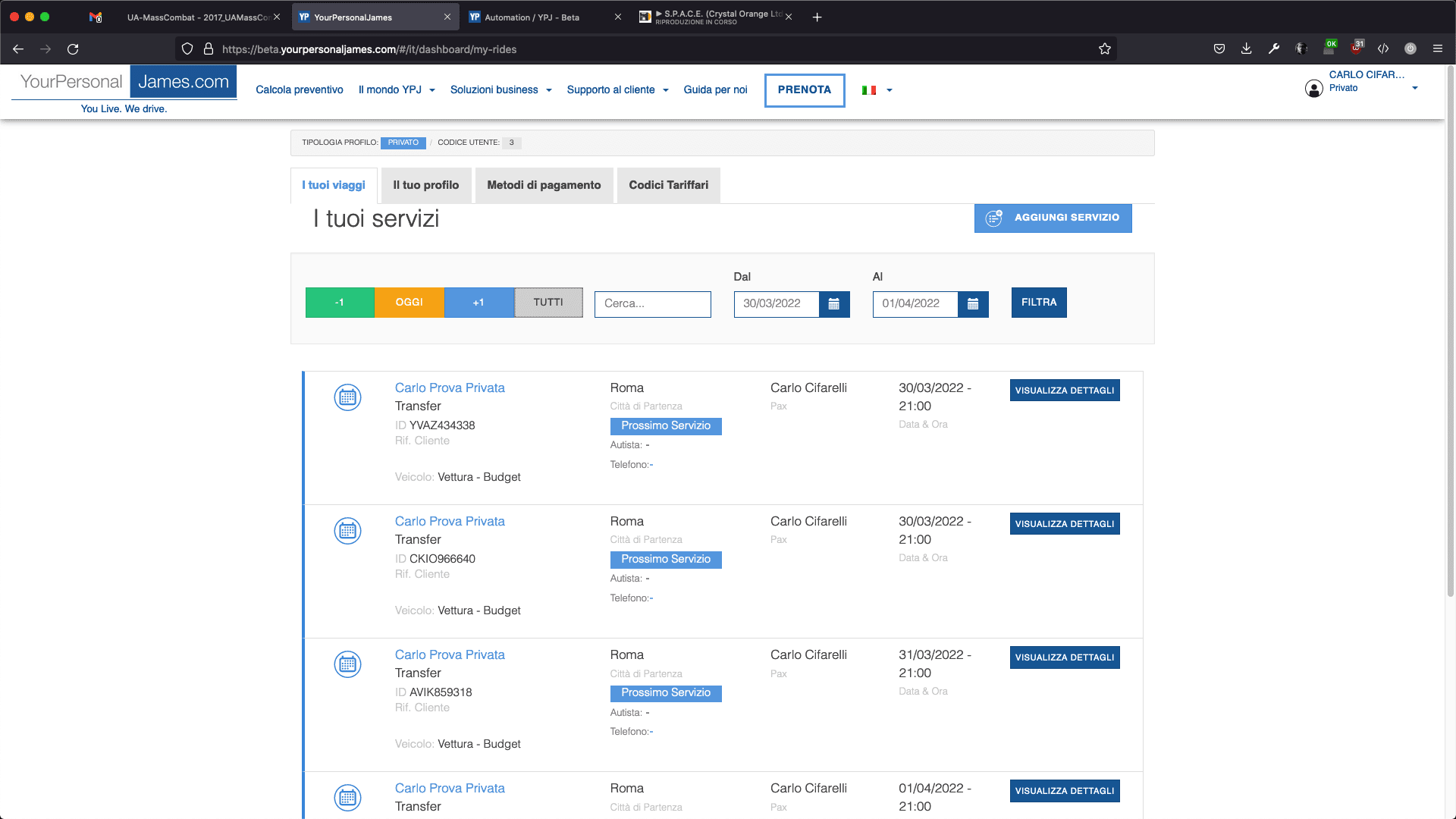Image resolution: width=1456 pixels, height=819 pixels.
Task: Click Prossimo Servizio badge for YVAZ434338
Action: pyautogui.click(x=666, y=426)
